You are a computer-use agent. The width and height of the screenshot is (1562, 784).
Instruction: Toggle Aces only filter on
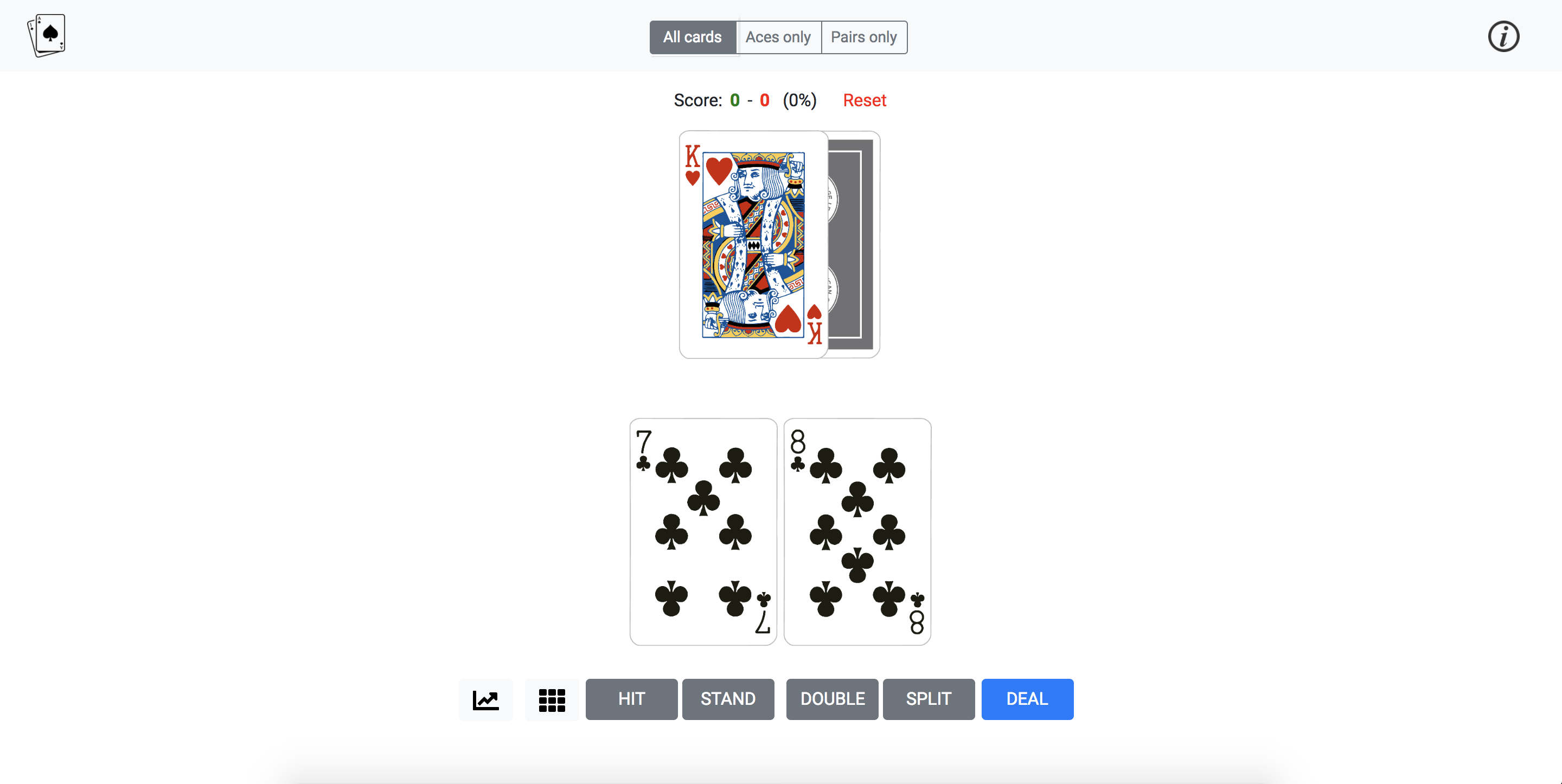[x=779, y=37]
